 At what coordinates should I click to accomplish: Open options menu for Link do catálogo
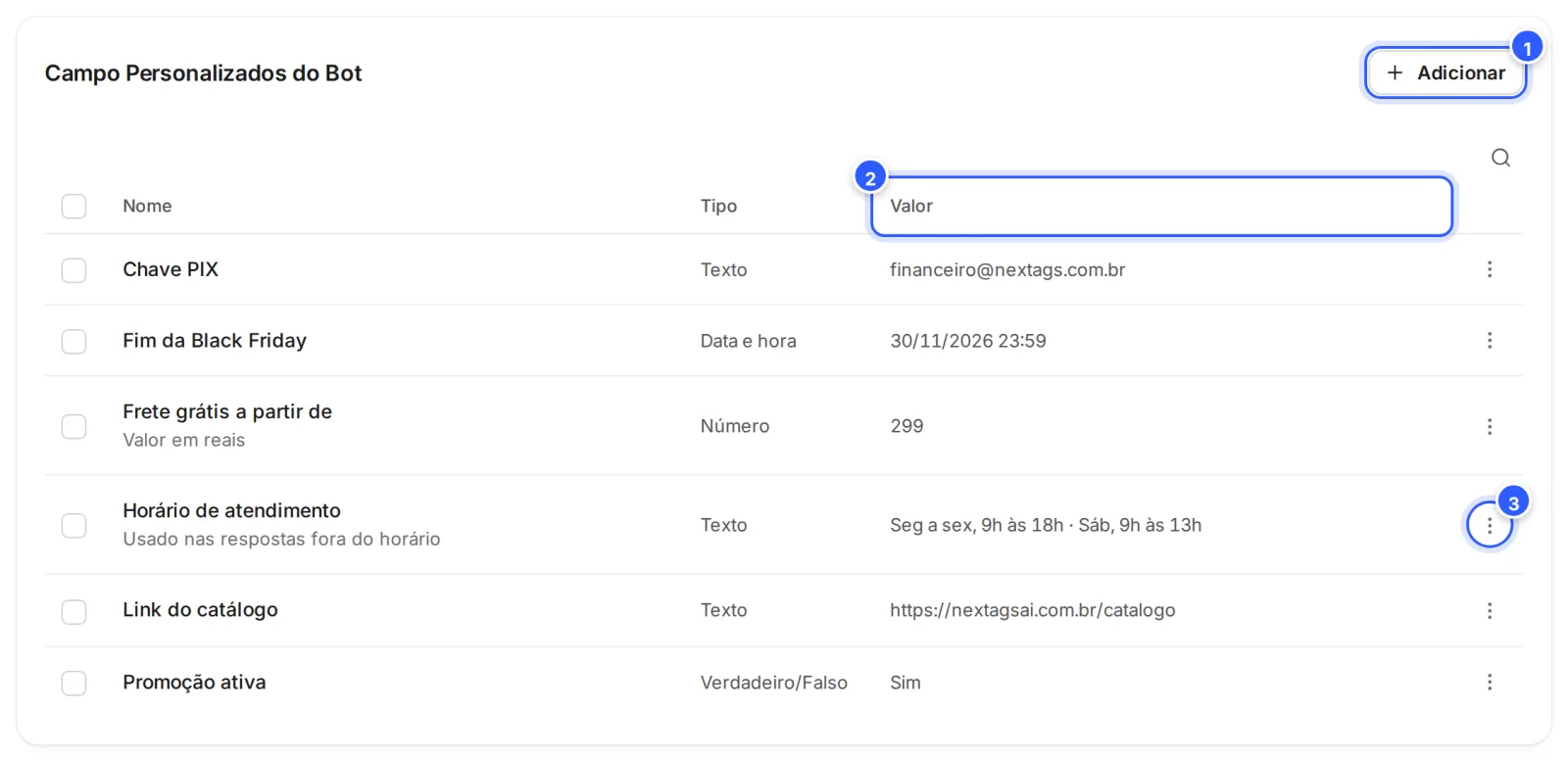click(x=1490, y=610)
